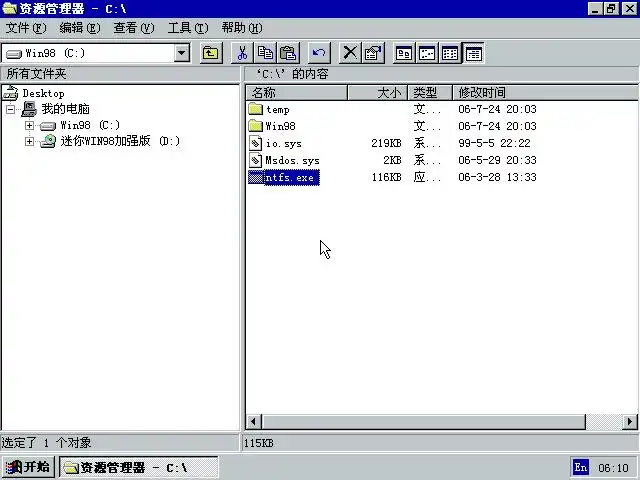Open the 工具(T) menu
Viewport: 640px width, 480px height.
[188, 28]
